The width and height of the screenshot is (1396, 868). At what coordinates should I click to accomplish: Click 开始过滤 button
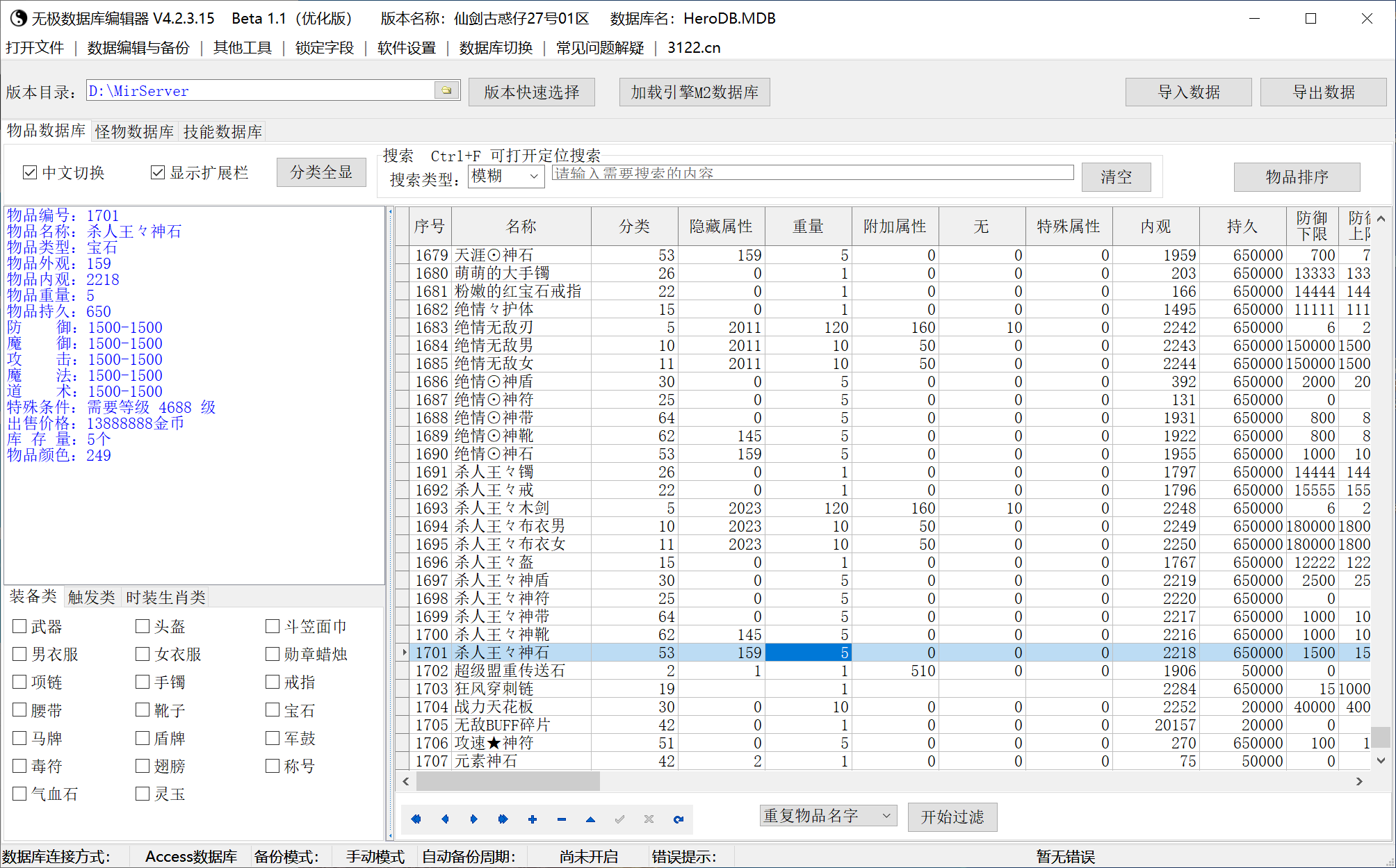(952, 817)
